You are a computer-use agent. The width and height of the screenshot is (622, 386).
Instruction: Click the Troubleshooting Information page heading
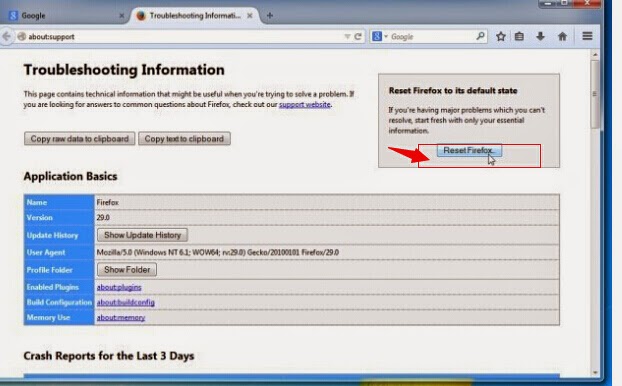(124, 70)
